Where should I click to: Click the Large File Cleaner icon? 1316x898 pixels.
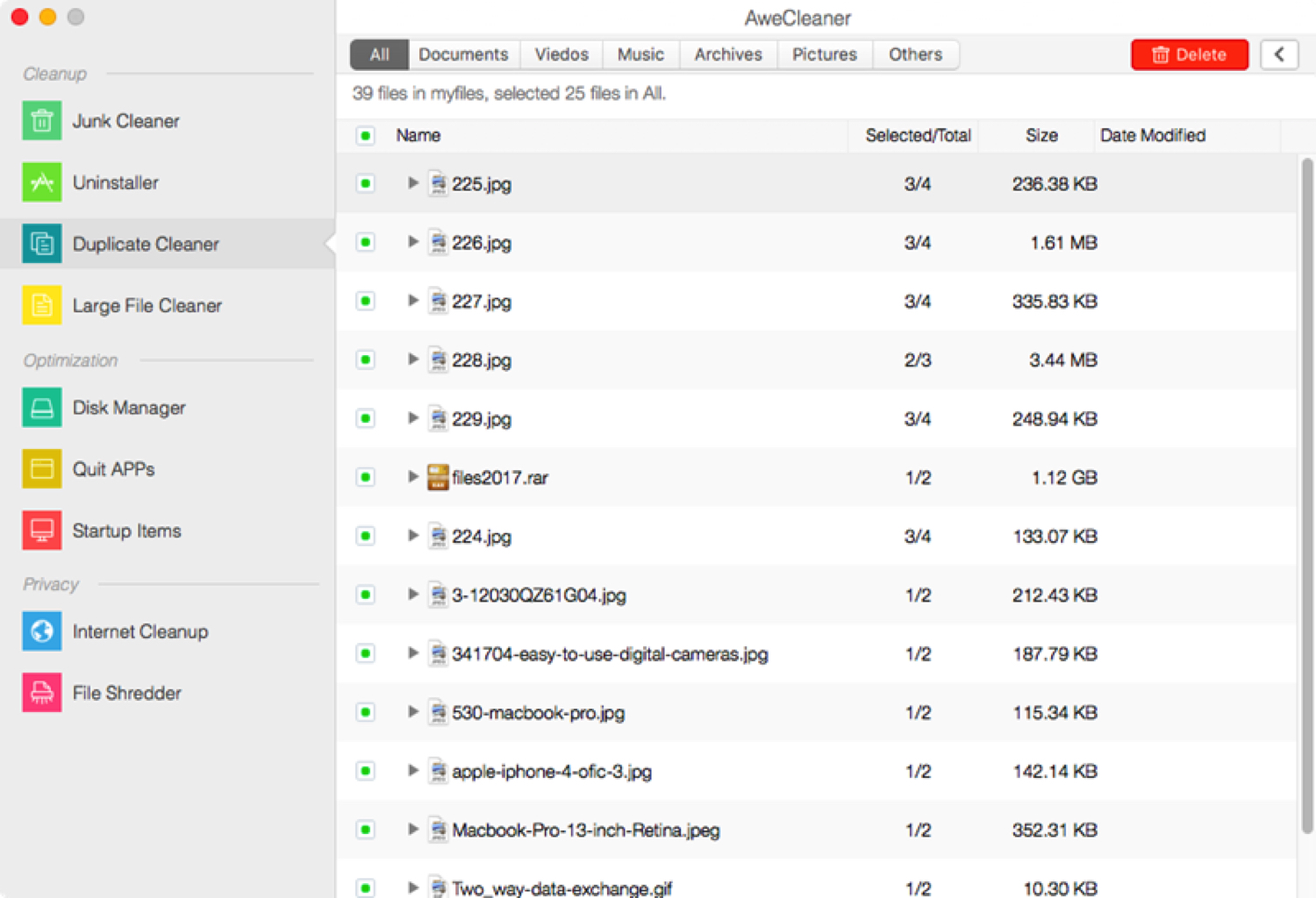[x=41, y=305]
